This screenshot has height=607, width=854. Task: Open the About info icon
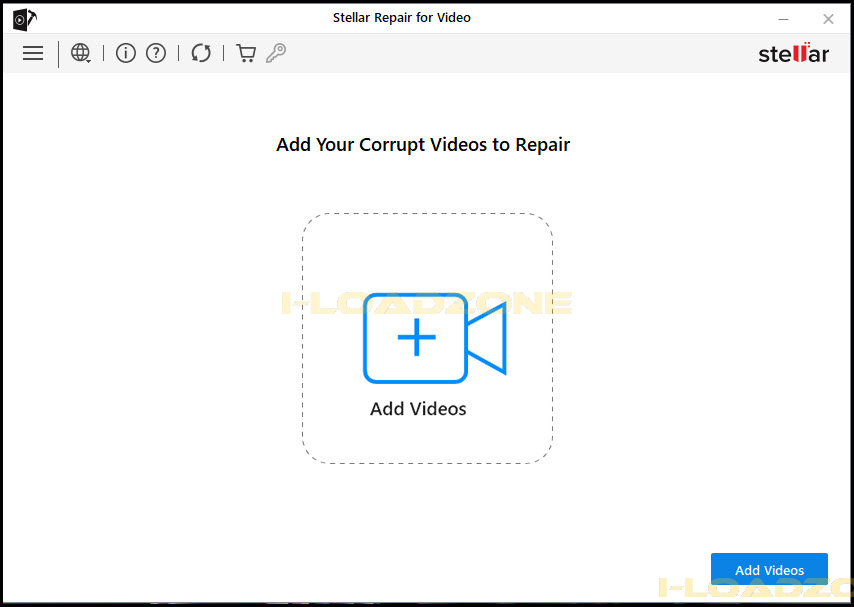126,53
